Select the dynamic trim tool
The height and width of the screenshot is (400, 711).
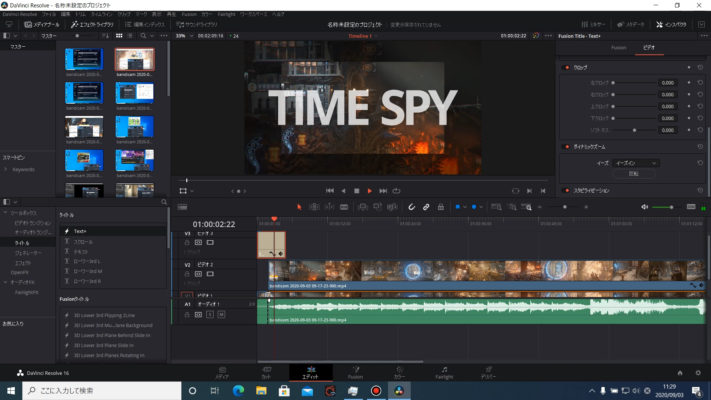coord(329,207)
